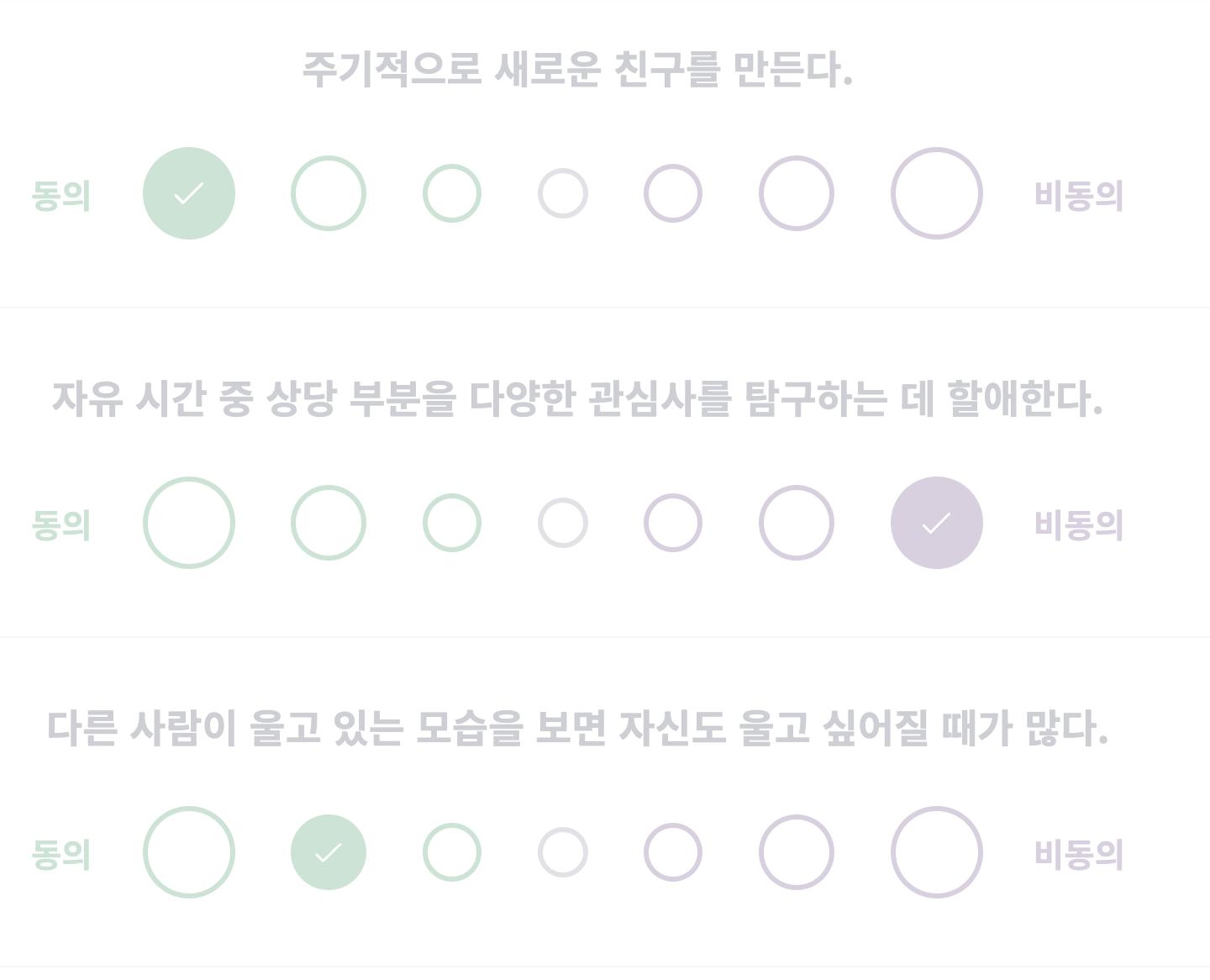Select strongest agree for crying question
The image size is (1210, 980).
(189, 852)
